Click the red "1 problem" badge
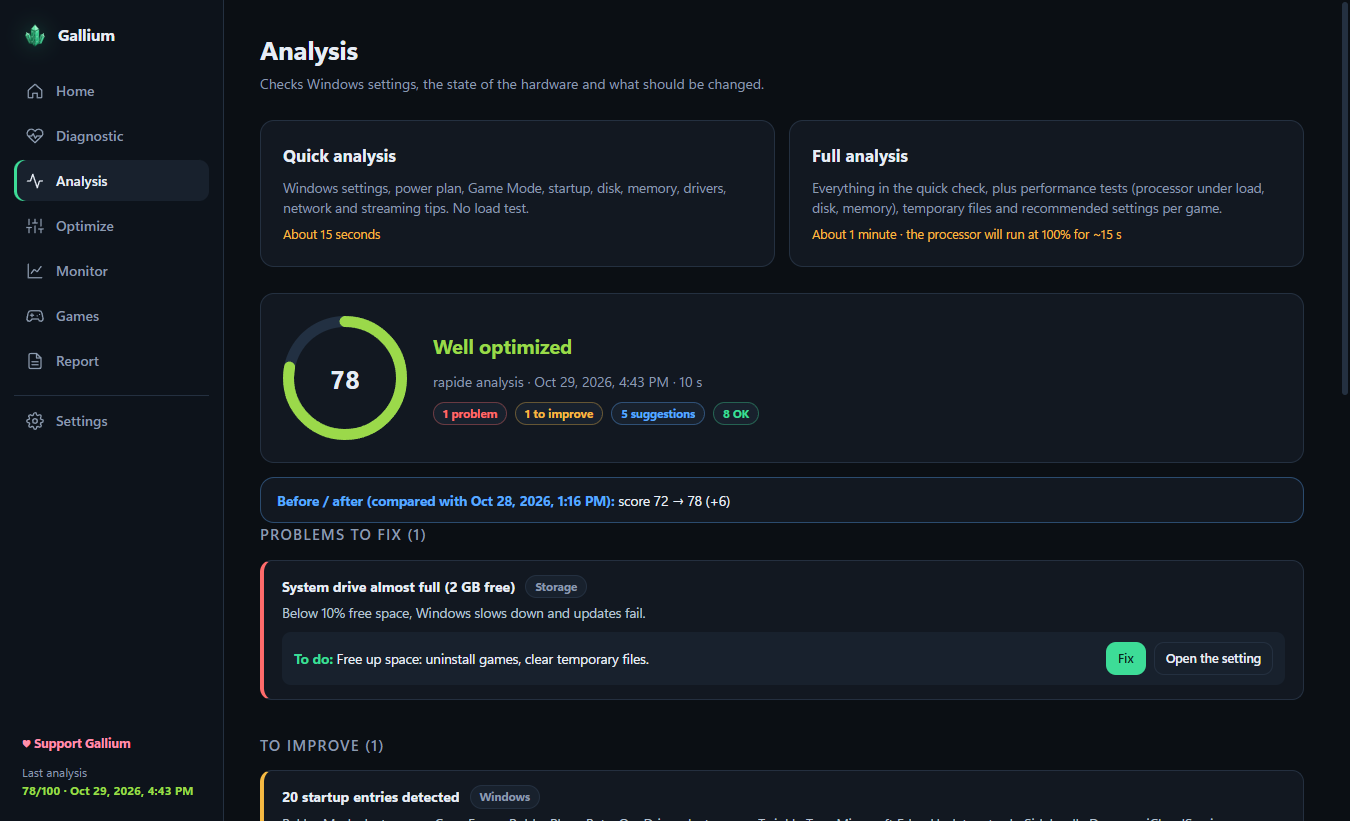1350x821 pixels. (470, 414)
